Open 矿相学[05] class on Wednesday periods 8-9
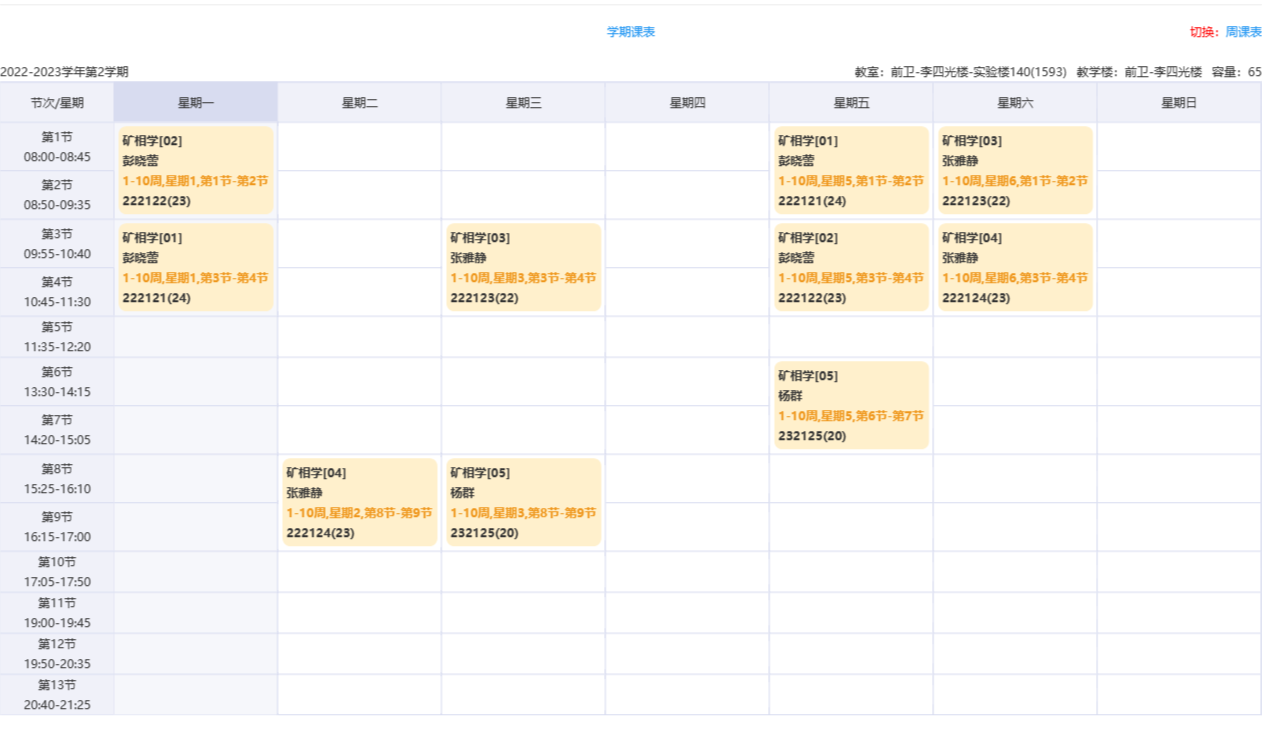This screenshot has height=751, width=1262. pyautogui.click(x=523, y=502)
